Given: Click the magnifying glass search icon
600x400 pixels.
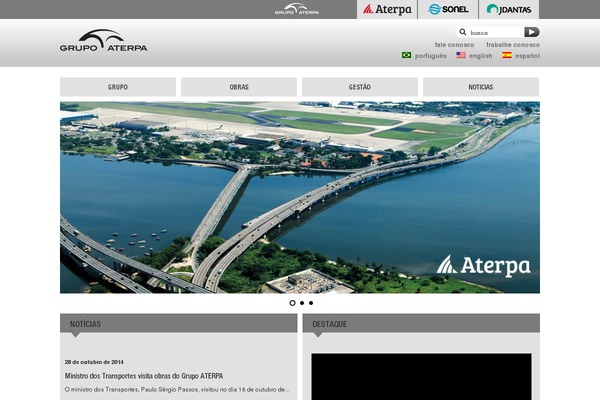Looking at the screenshot, I should coord(463,32).
